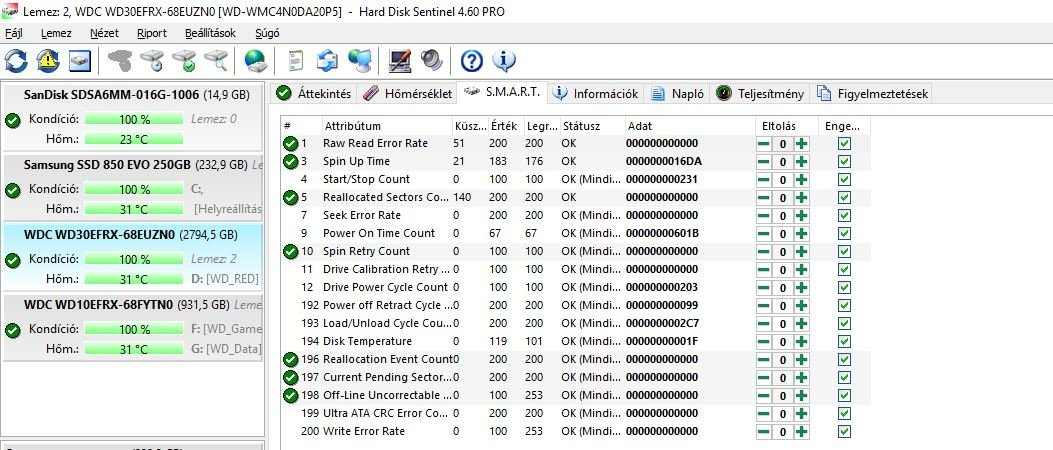Click the green check icon beside Samsung SSD Kondíció
This screenshot has height=450, width=1053.
point(12,190)
